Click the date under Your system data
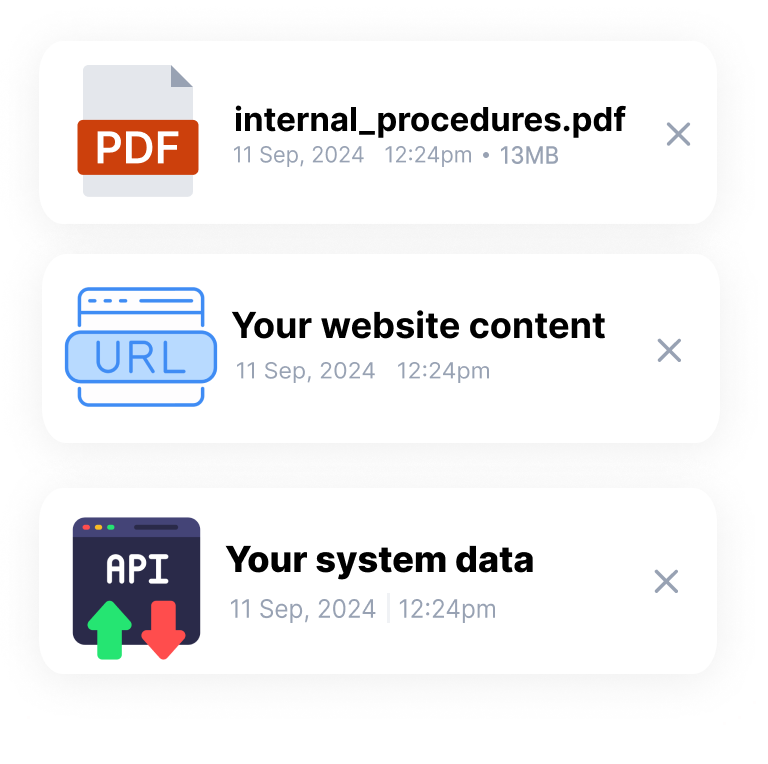This screenshot has width=768, height=764. pyautogui.click(x=303, y=609)
